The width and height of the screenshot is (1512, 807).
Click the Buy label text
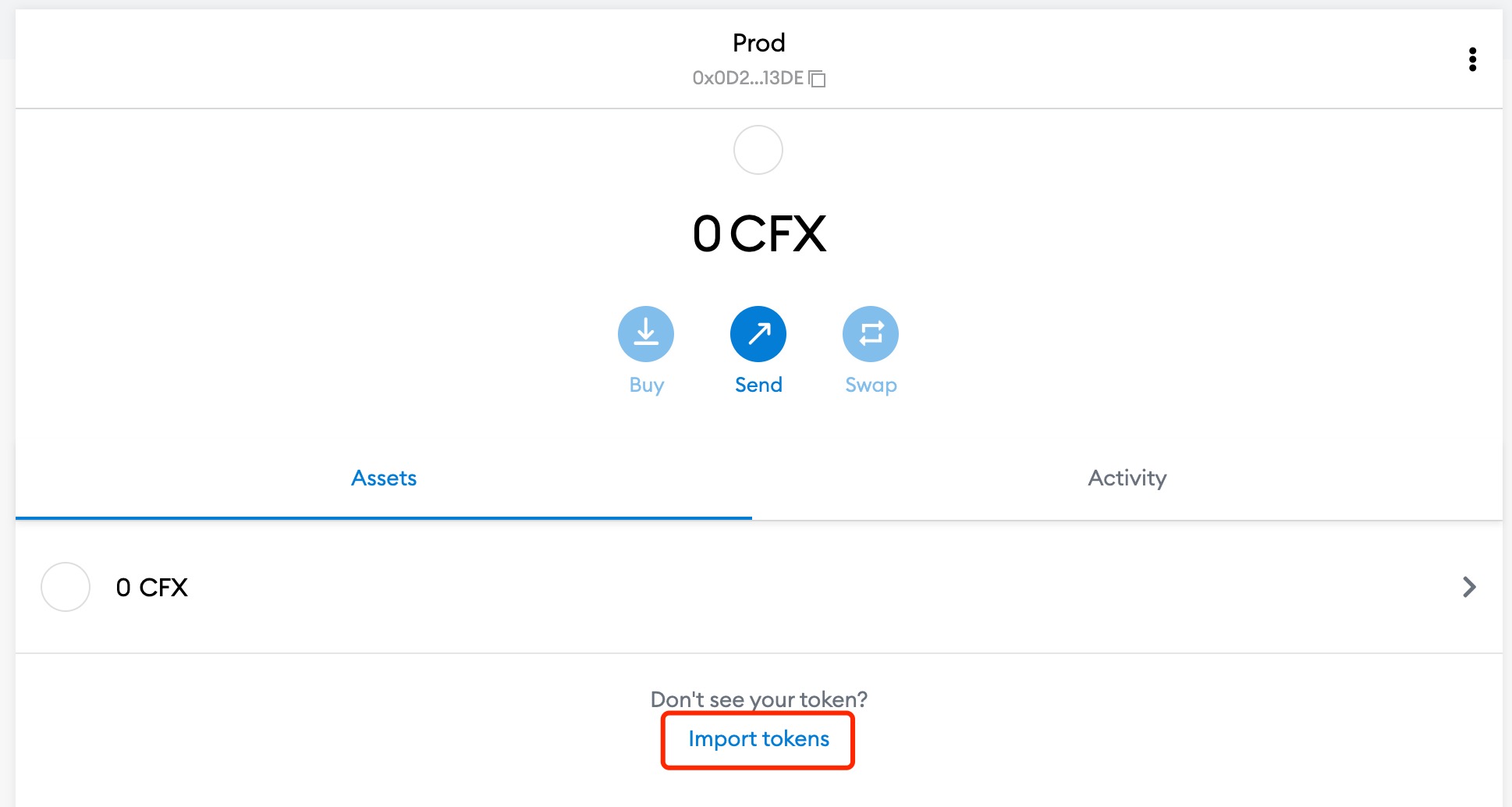[645, 384]
